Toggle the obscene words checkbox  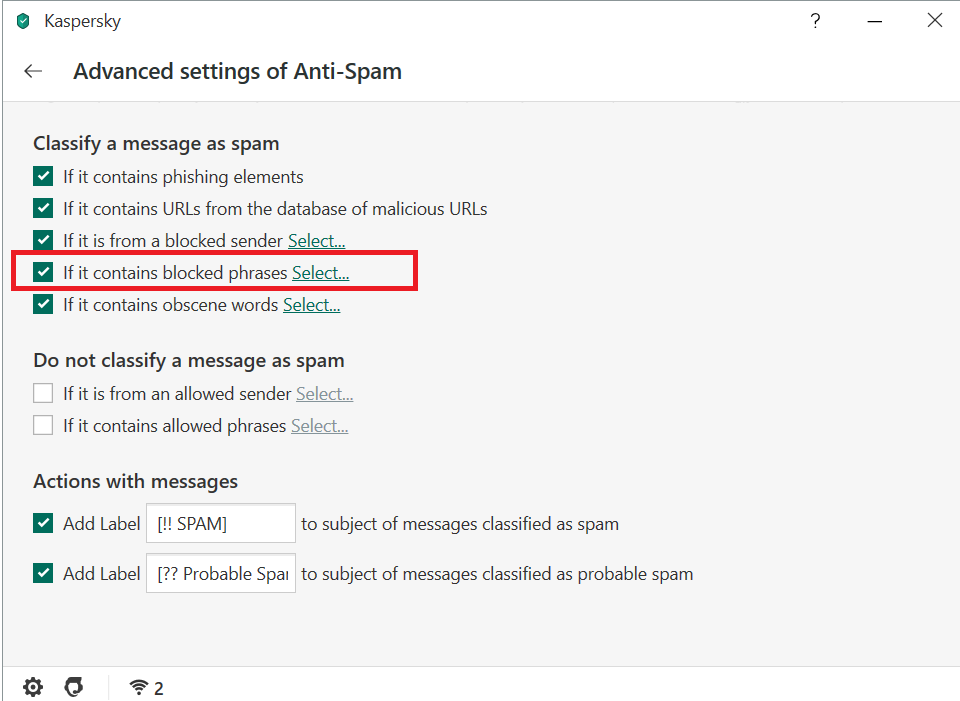43,305
